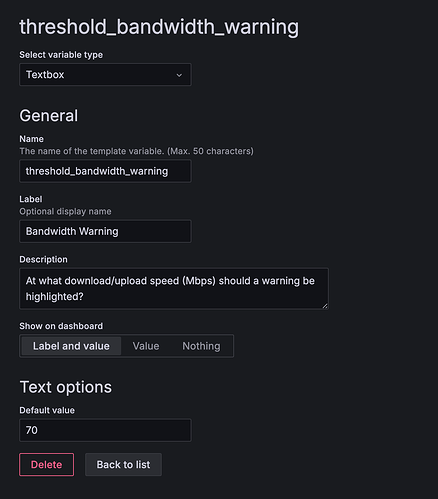Screen dimensions: 438x499
Task: Go back using Back to list
Action: point(123,465)
